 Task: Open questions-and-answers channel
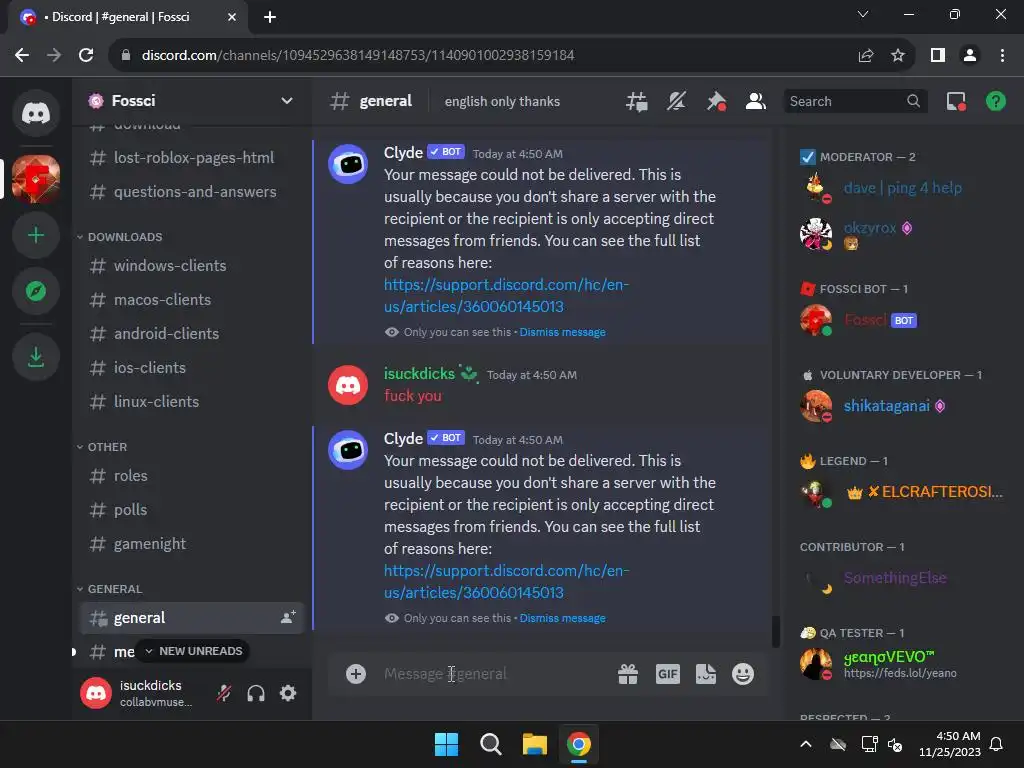[x=192, y=191]
